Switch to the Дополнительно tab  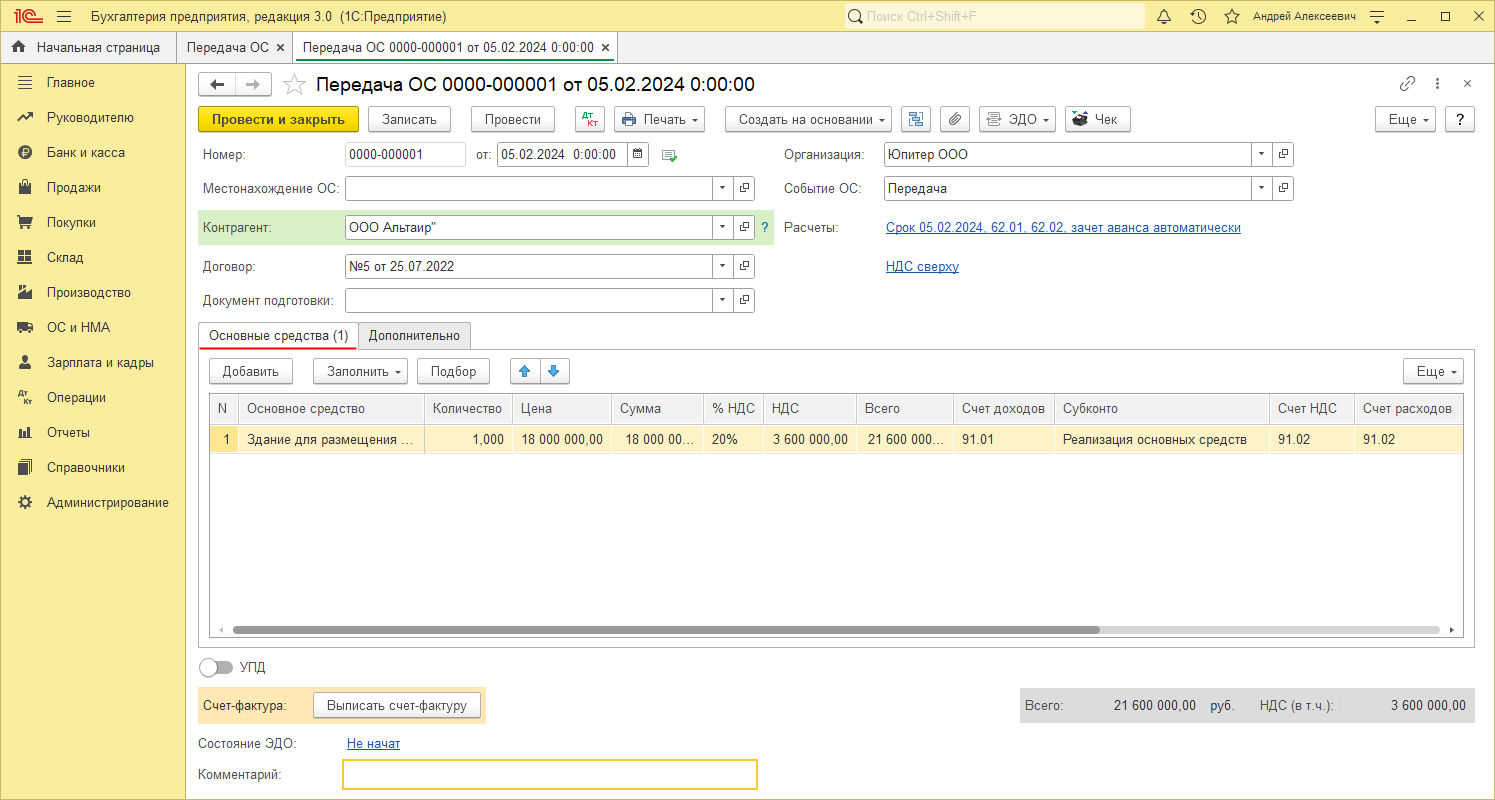click(x=414, y=336)
